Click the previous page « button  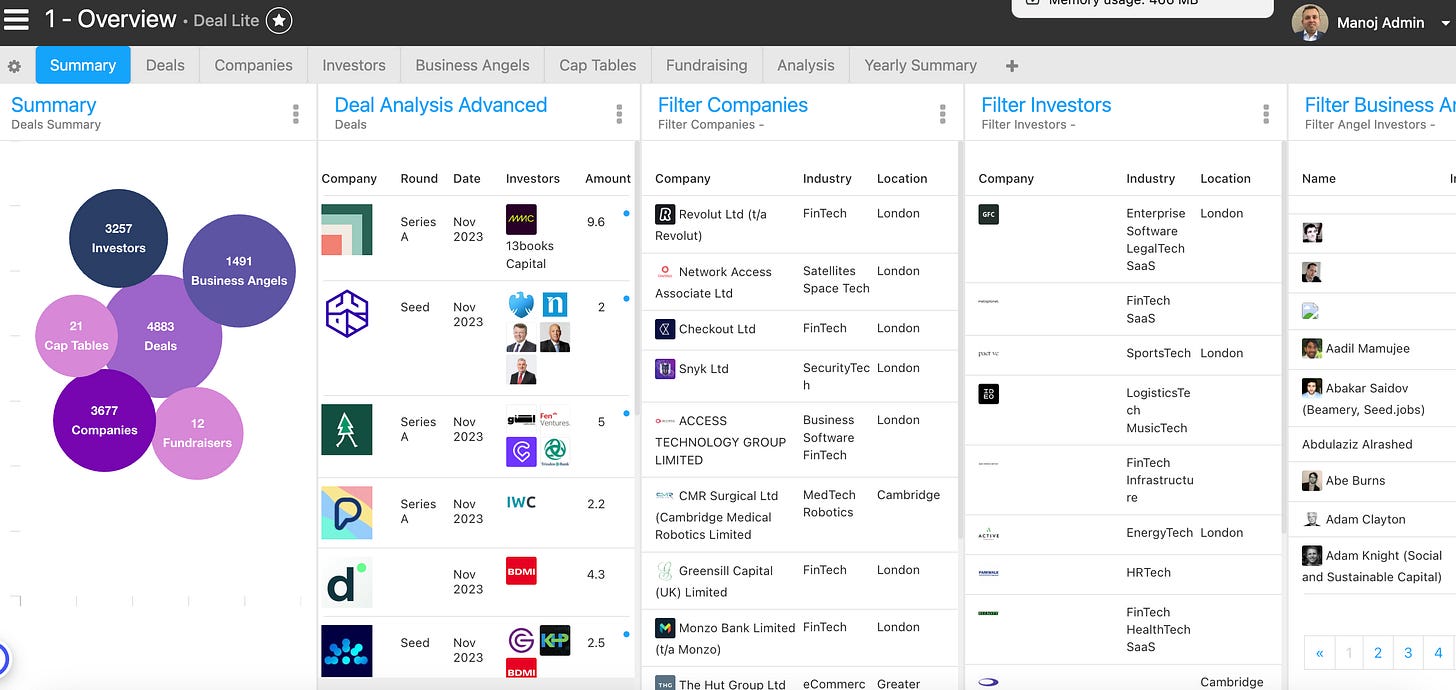[x=1319, y=653]
